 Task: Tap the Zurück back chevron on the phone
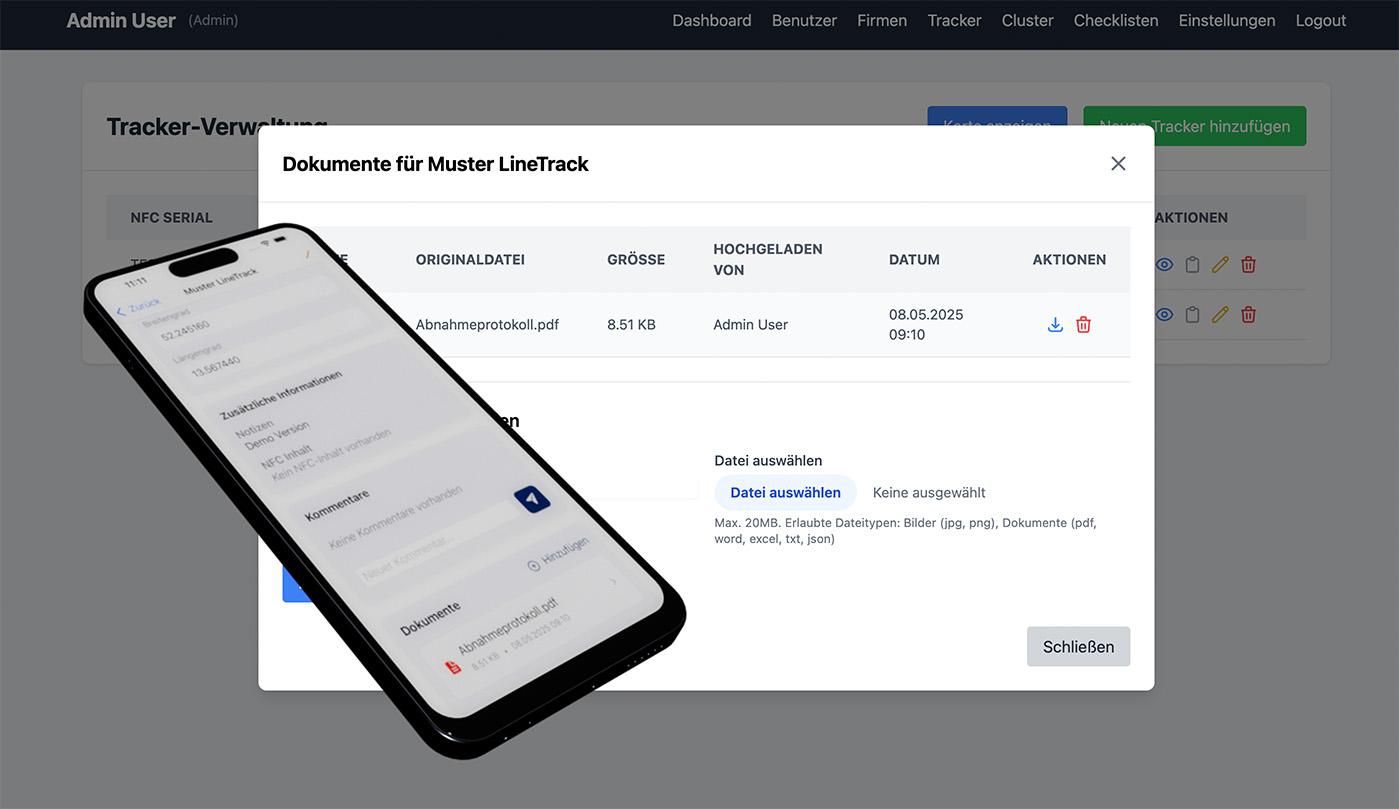click(x=122, y=311)
